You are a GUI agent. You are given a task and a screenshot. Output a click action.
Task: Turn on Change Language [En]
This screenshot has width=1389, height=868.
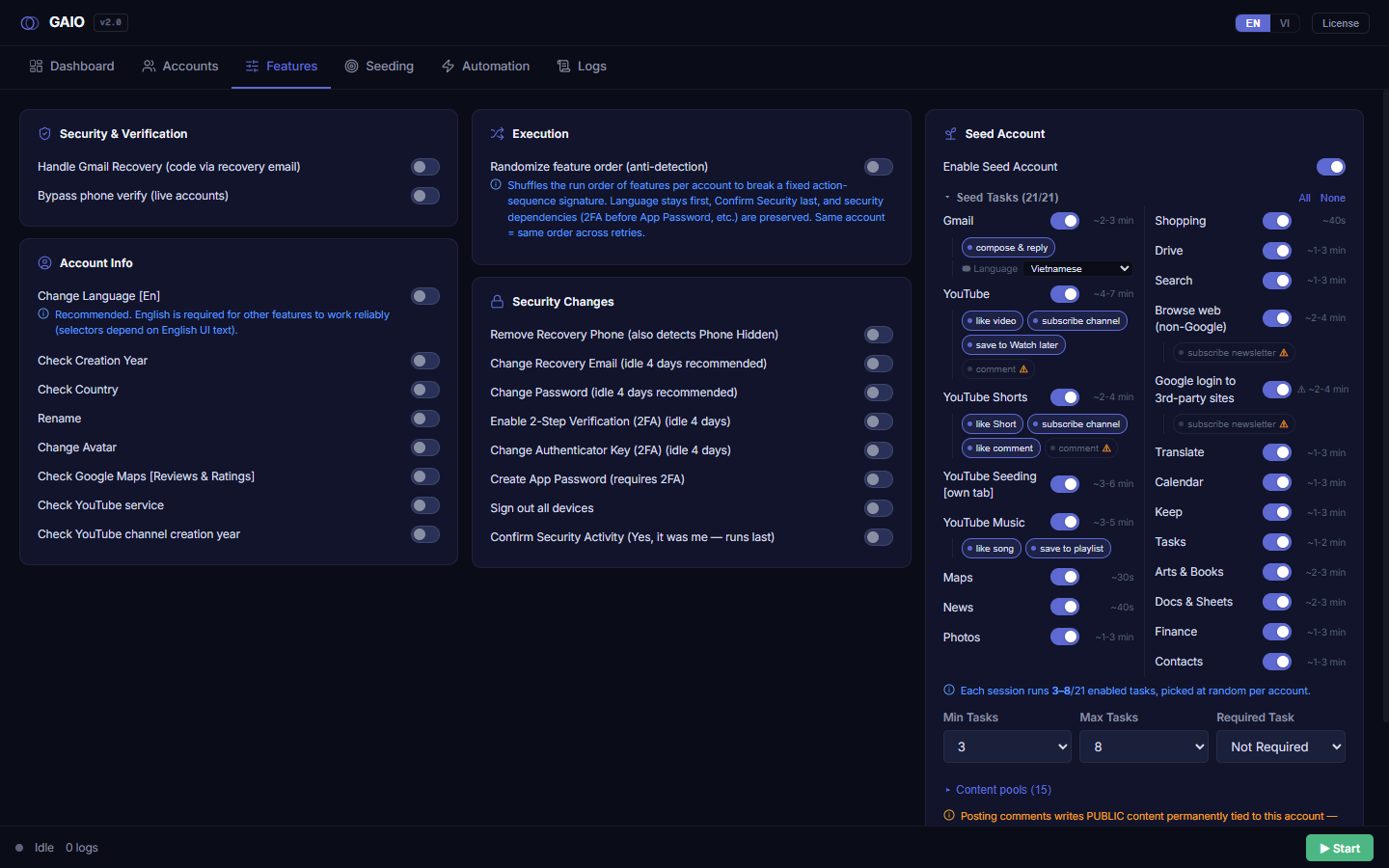click(425, 296)
